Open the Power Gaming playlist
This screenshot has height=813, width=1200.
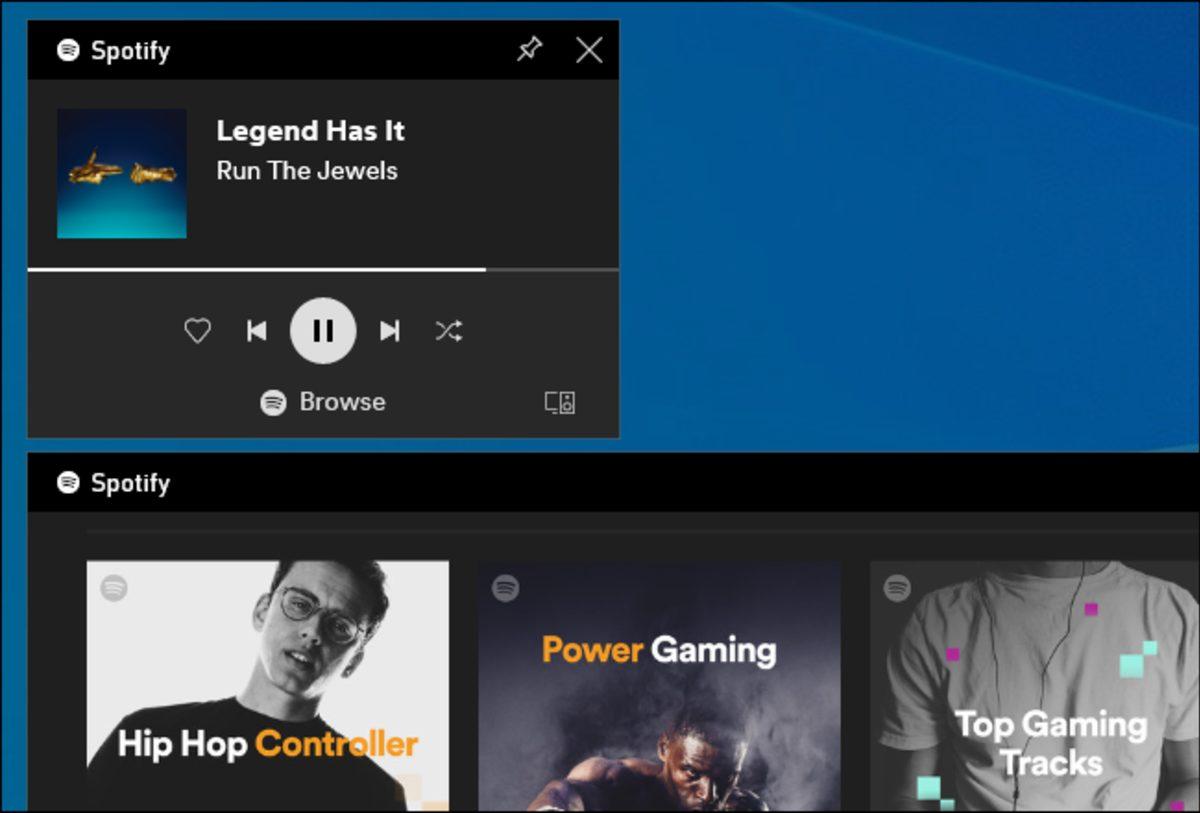tap(660, 690)
